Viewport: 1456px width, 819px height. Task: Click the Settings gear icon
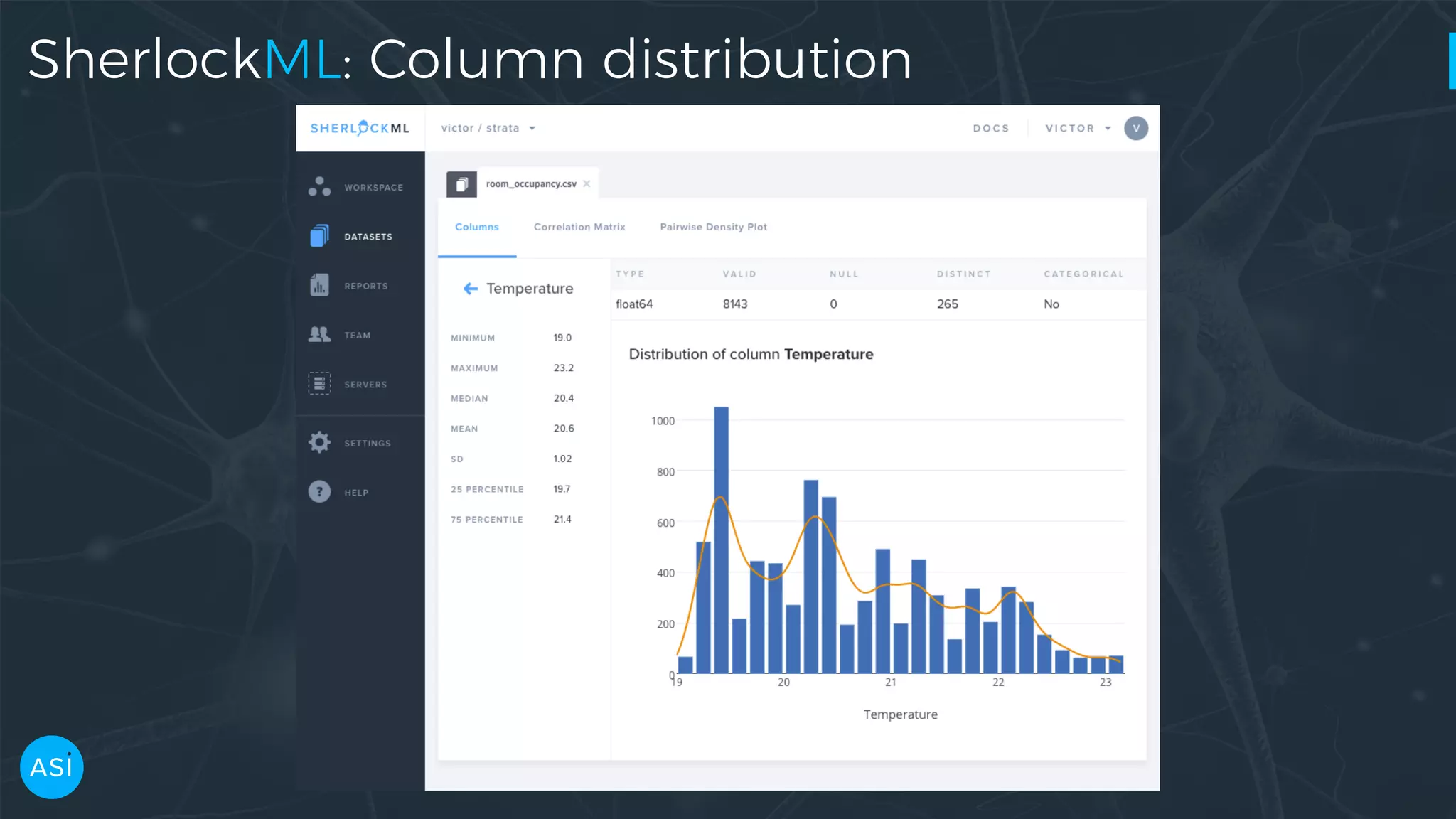319,442
